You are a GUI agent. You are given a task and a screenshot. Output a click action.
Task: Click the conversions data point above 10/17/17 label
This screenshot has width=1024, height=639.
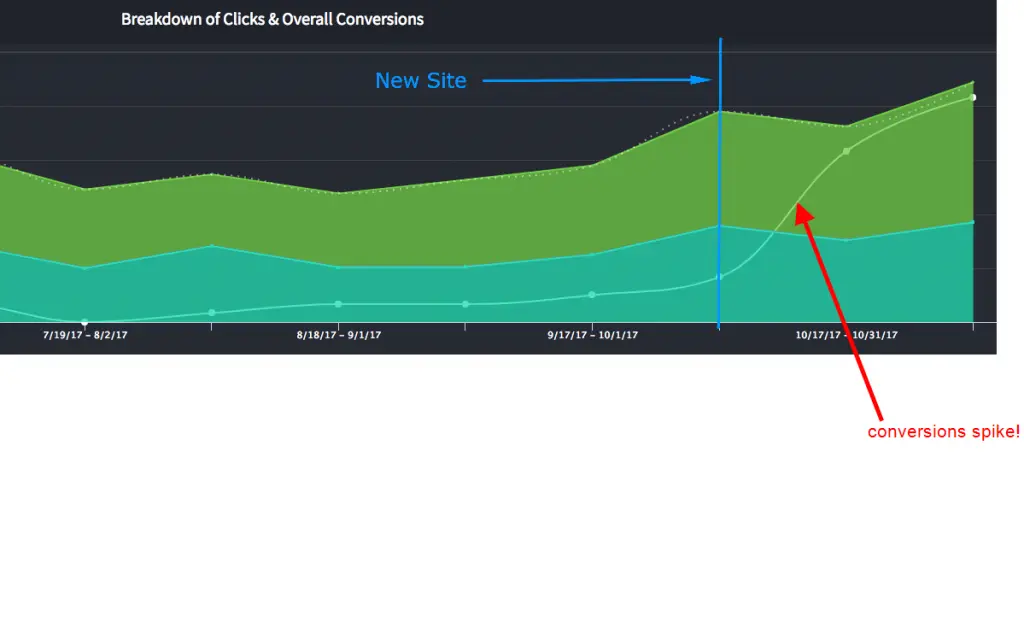pos(846,152)
